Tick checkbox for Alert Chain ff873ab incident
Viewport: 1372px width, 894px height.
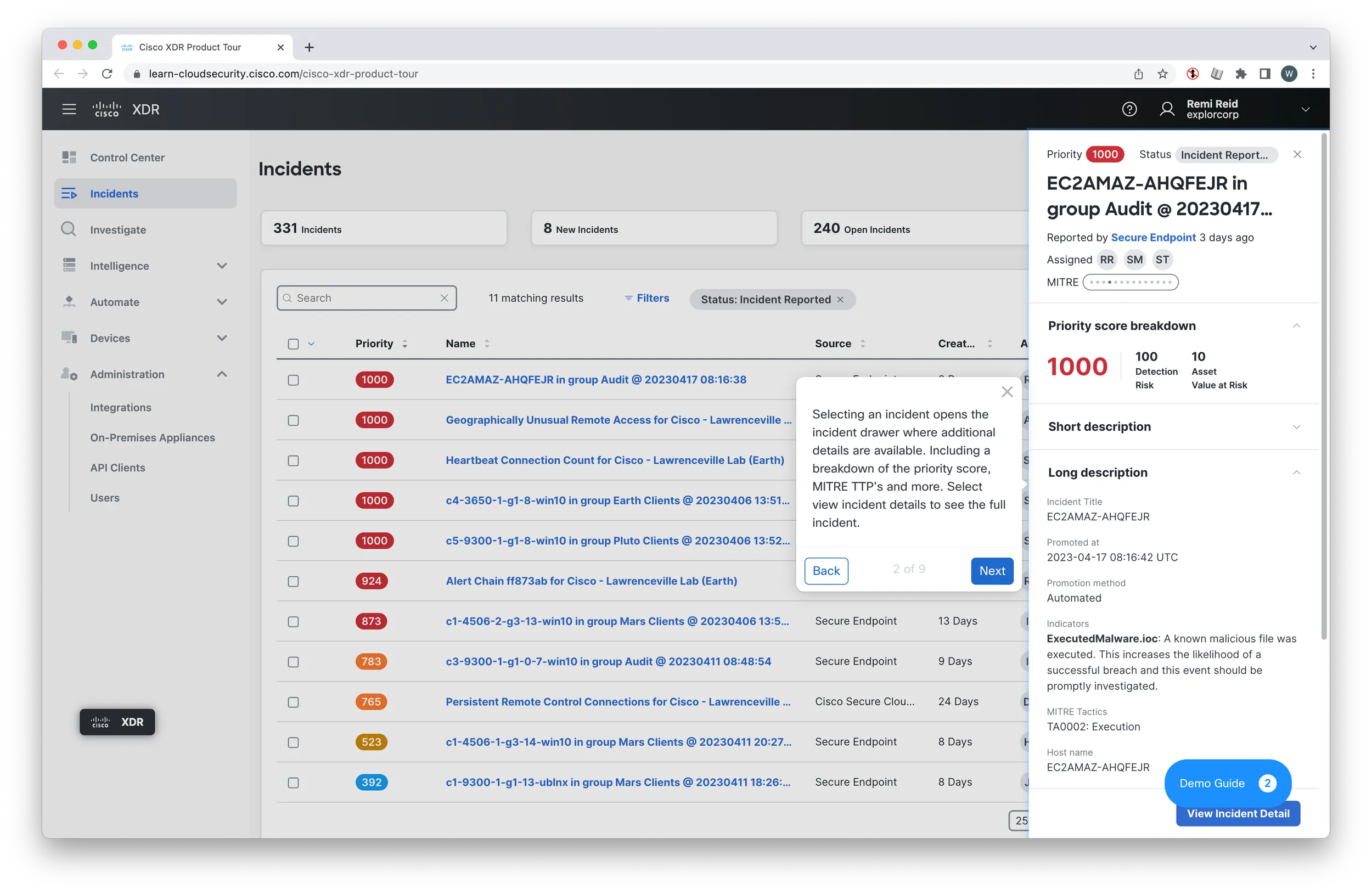tap(293, 581)
